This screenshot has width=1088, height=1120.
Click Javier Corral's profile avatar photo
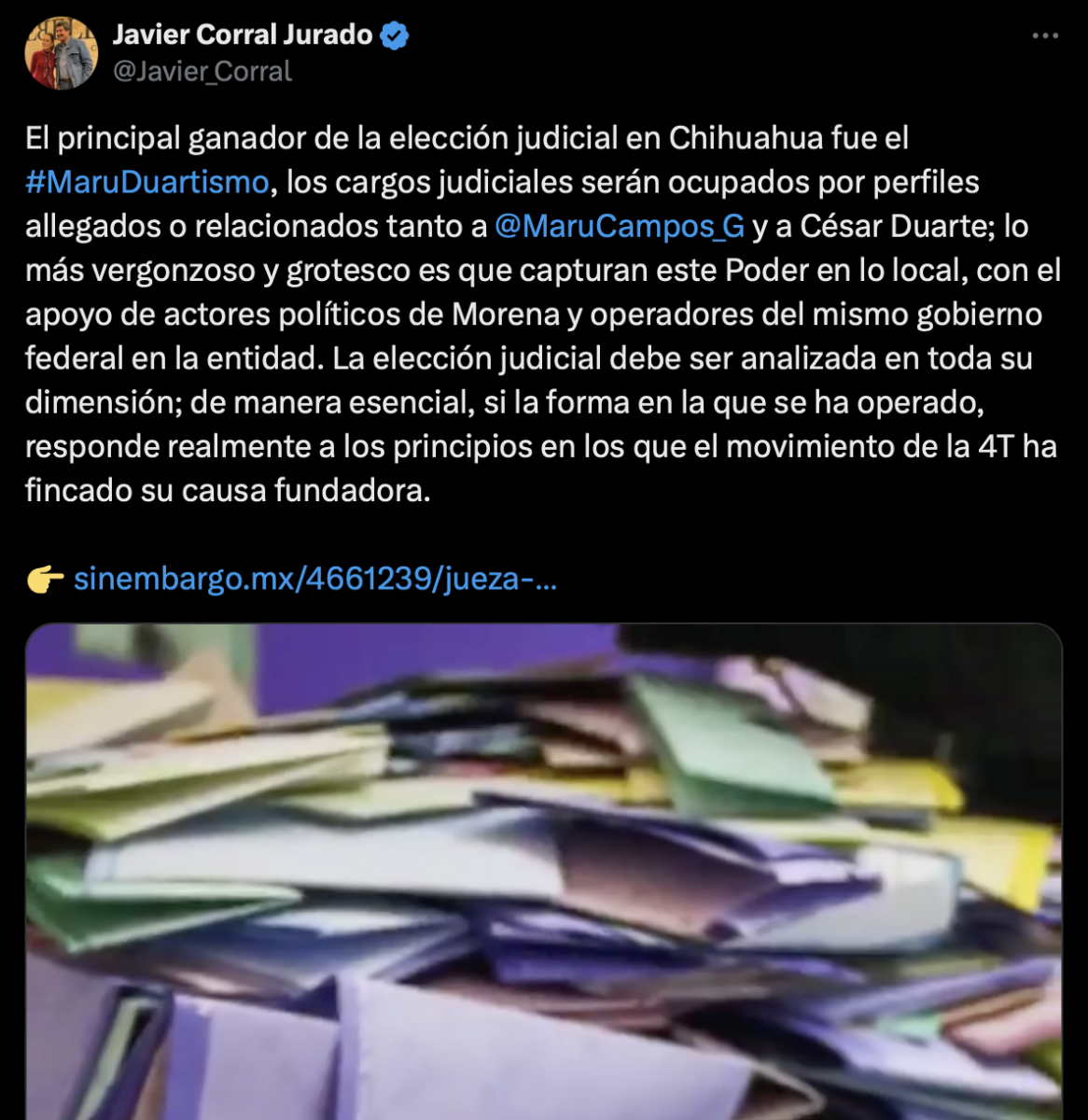pyautogui.click(x=61, y=53)
